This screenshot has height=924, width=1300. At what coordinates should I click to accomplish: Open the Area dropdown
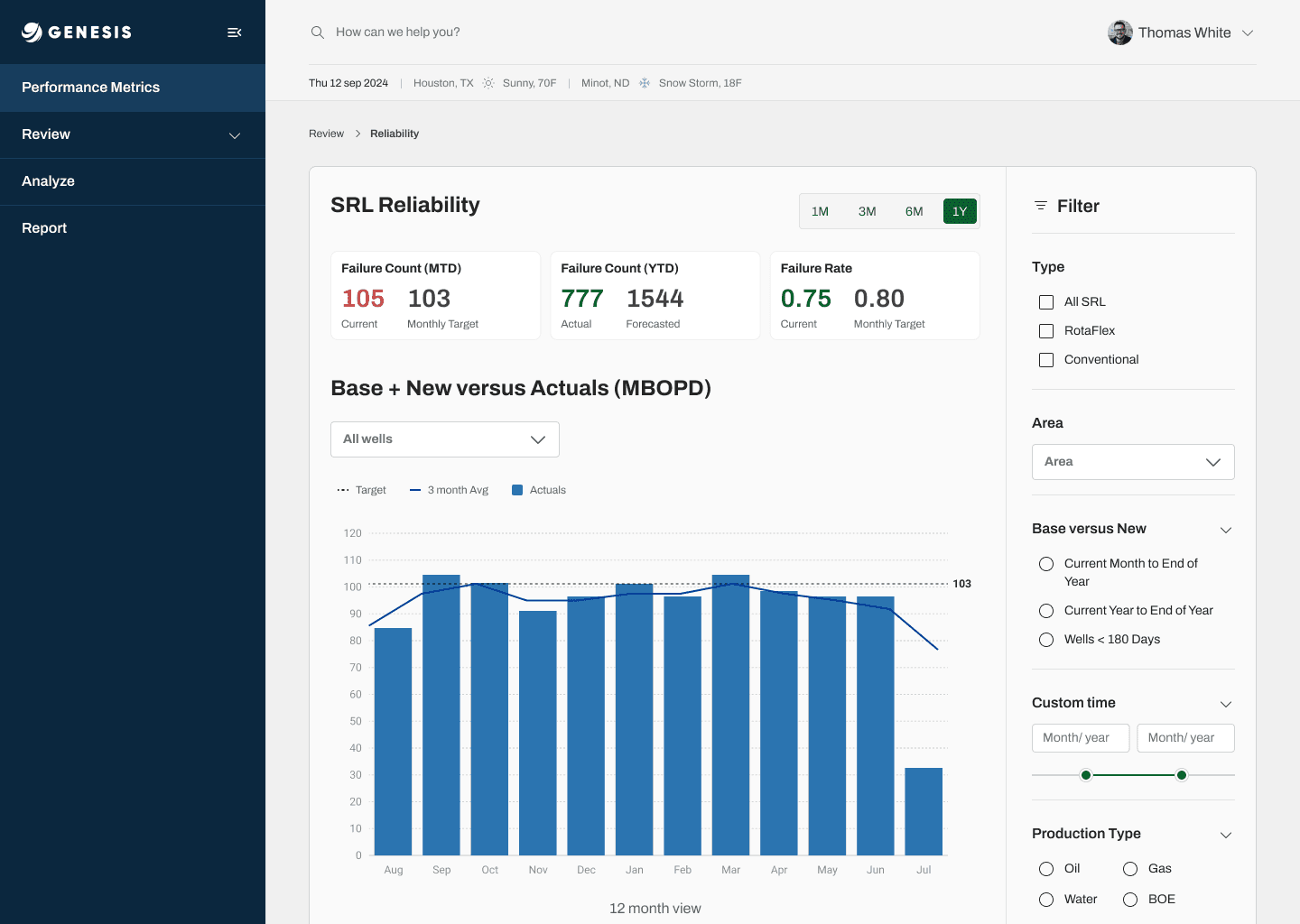(x=1133, y=462)
